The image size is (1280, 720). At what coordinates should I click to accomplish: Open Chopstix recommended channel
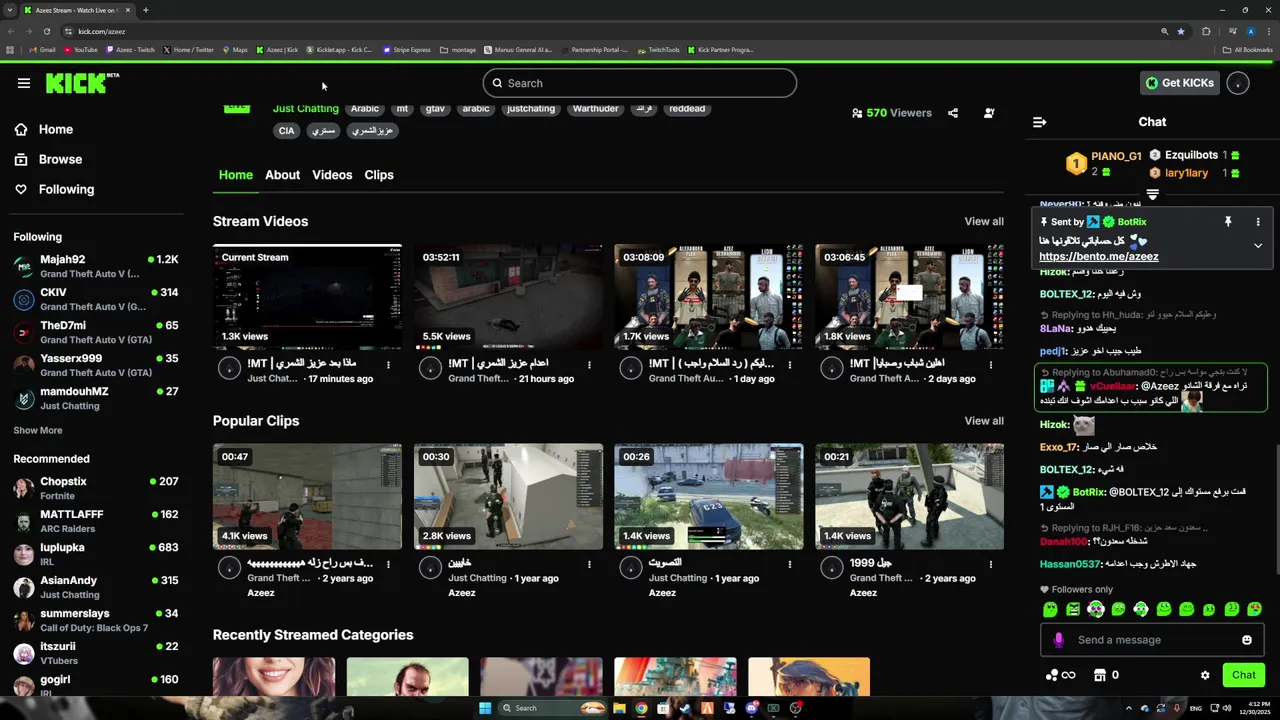[x=96, y=488]
